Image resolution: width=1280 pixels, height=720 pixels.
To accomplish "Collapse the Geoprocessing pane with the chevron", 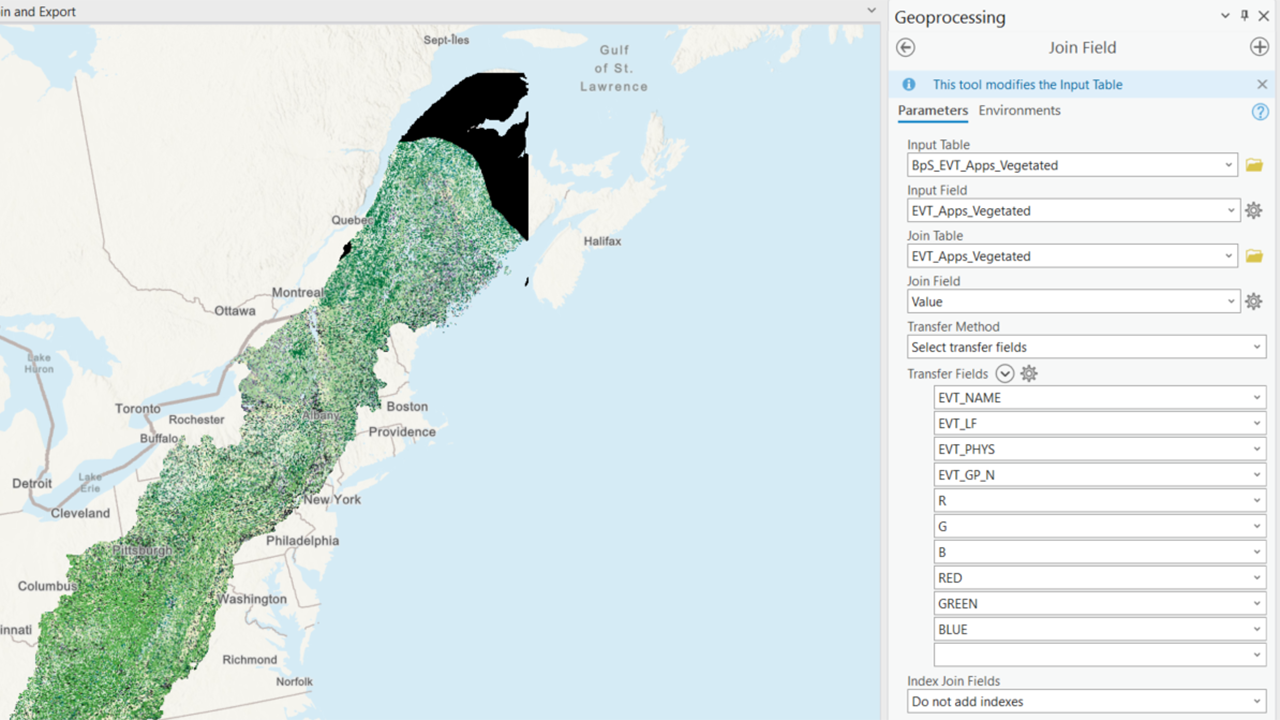I will pos(1224,16).
